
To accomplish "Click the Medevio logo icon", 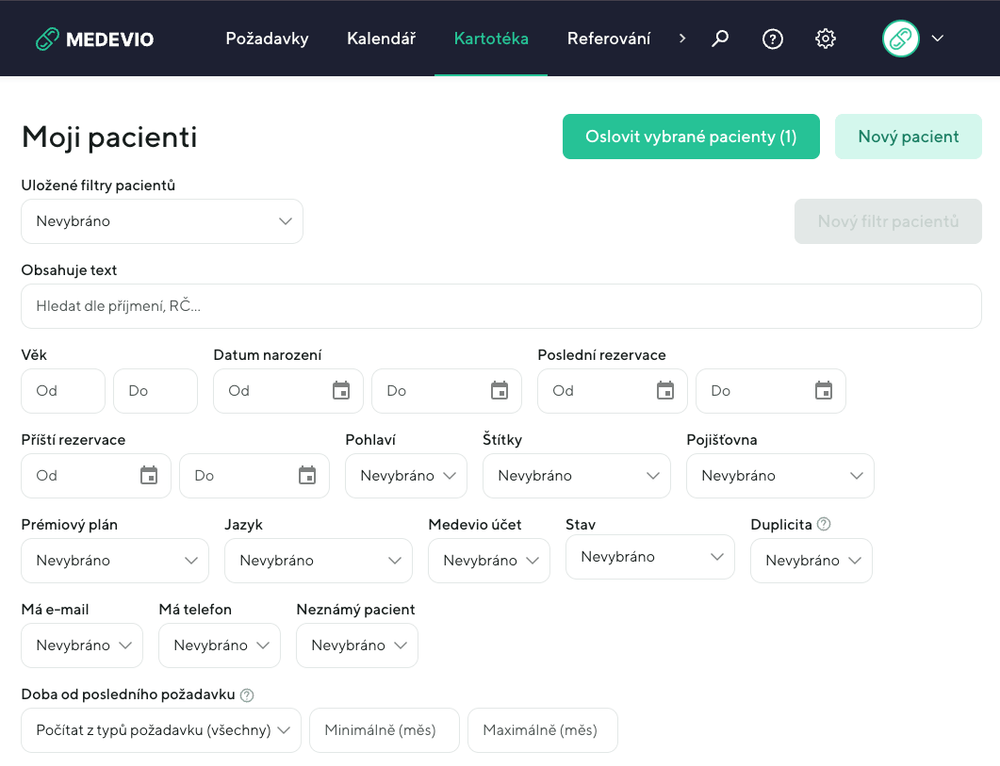I will (47, 39).
